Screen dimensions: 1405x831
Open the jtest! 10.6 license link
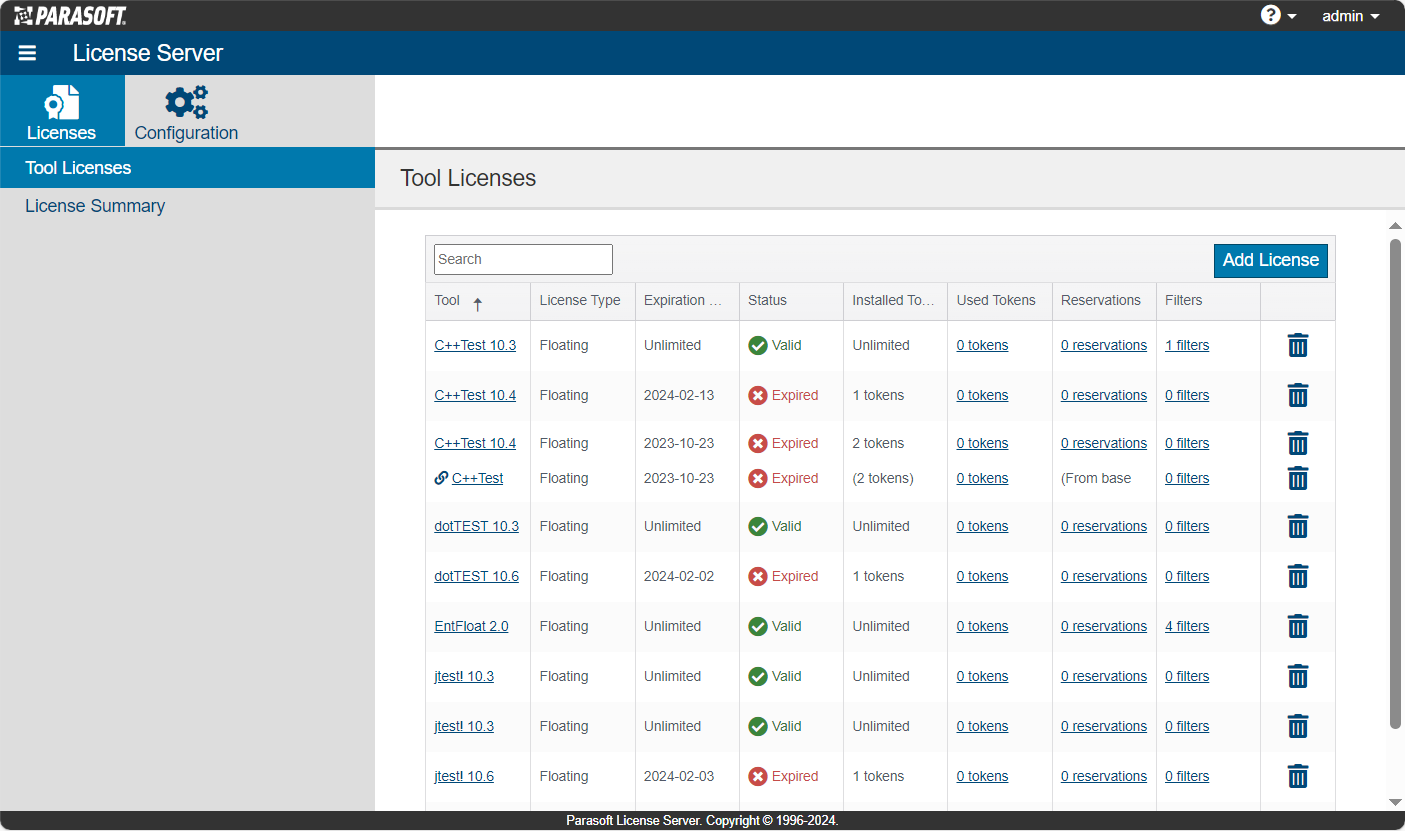(464, 776)
